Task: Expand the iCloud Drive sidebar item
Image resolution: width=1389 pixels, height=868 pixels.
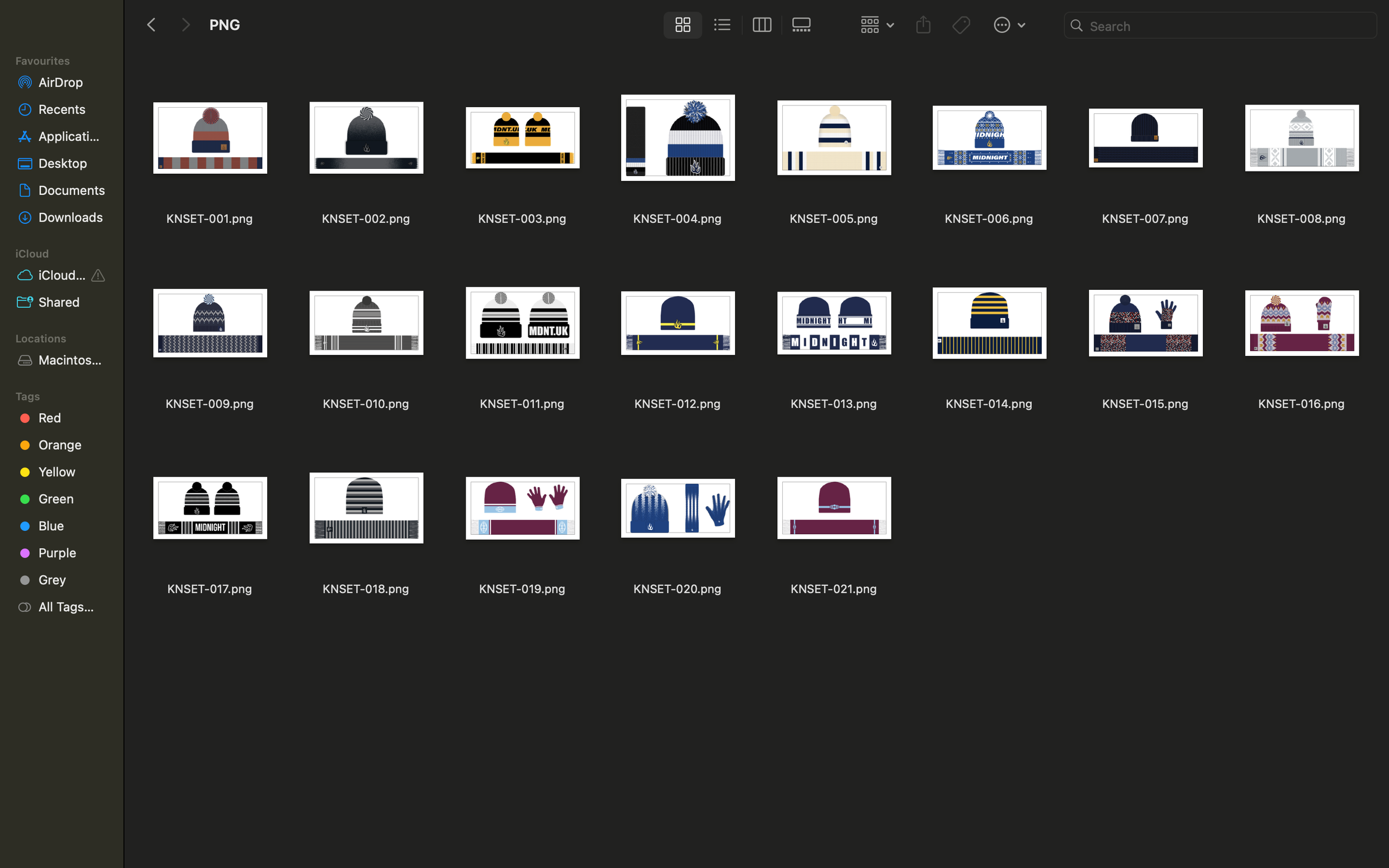Action: (59, 275)
